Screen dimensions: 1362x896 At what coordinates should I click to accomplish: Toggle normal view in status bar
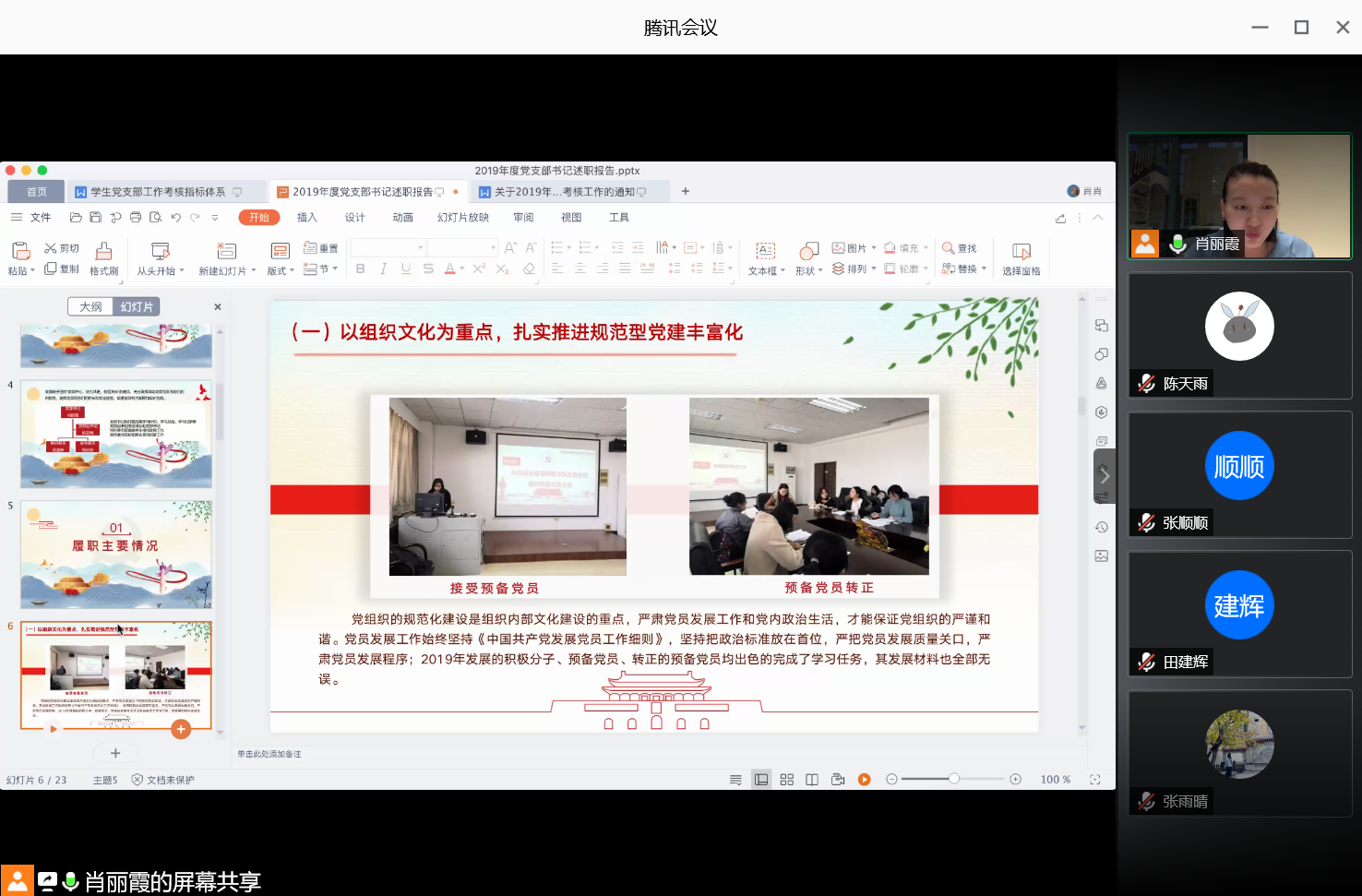coord(761,780)
